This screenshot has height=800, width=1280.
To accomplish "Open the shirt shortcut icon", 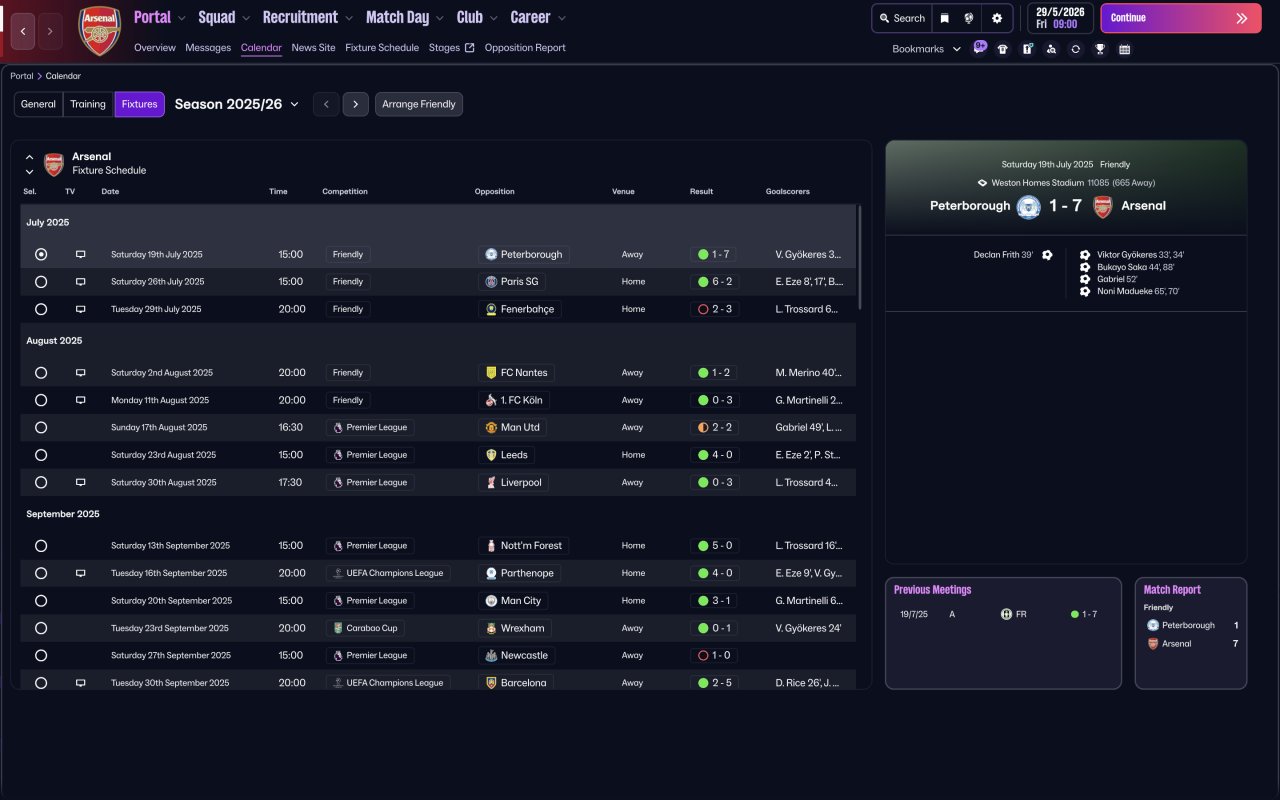I will [1003, 49].
